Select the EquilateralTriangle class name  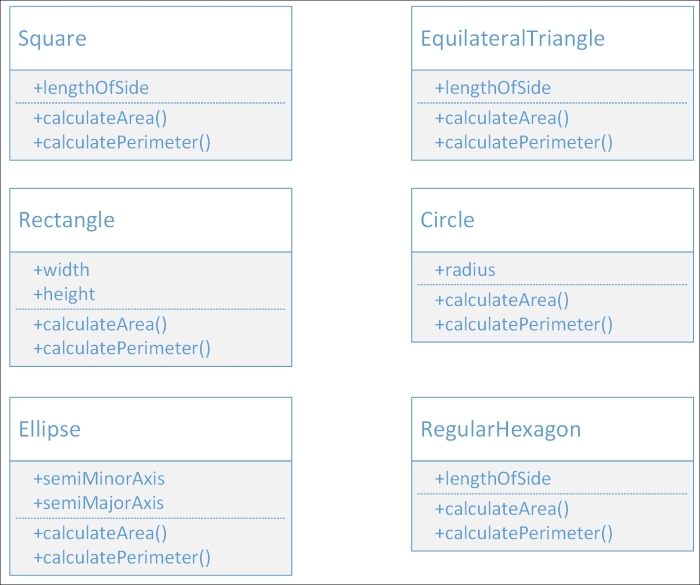click(512, 39)
